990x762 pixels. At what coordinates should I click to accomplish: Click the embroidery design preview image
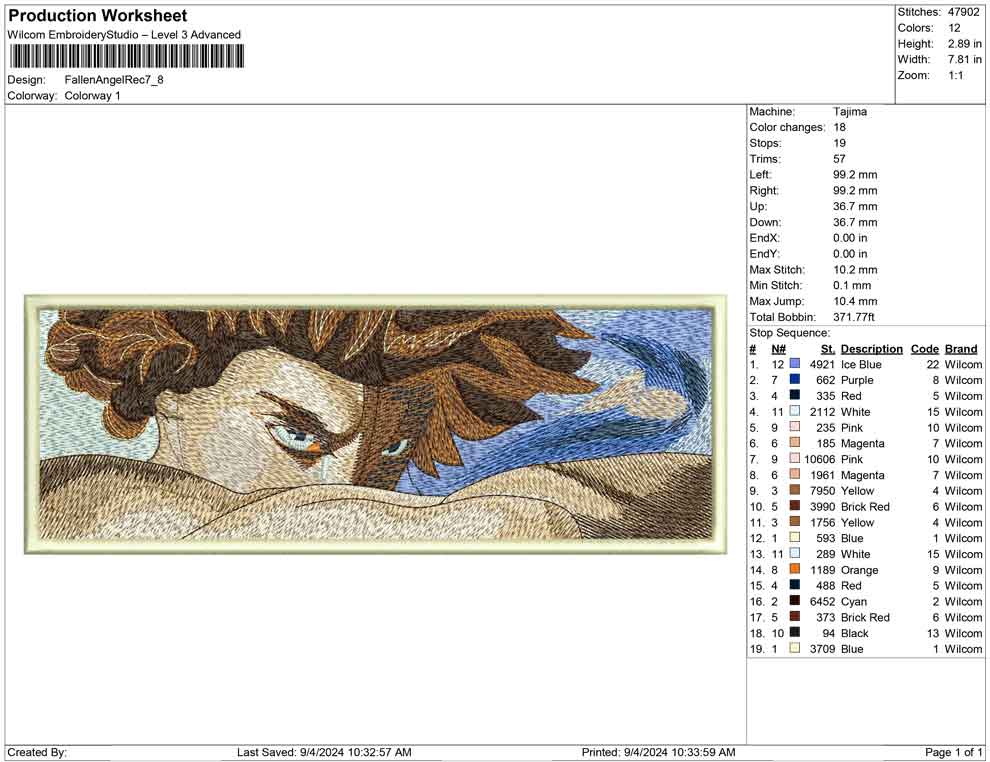click(x=376, y=424)
